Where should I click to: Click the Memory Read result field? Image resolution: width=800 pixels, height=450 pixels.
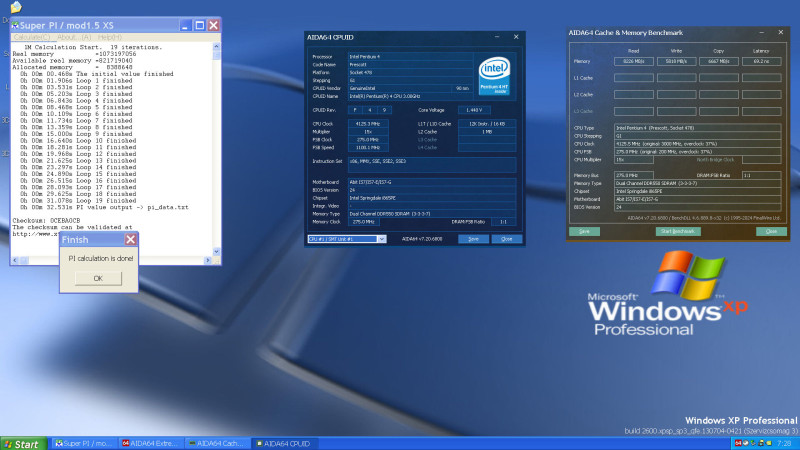tap(634, 61)
